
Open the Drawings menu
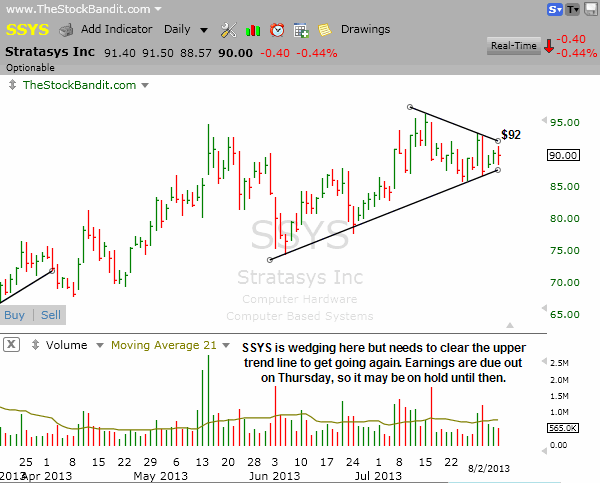point(365,30)
